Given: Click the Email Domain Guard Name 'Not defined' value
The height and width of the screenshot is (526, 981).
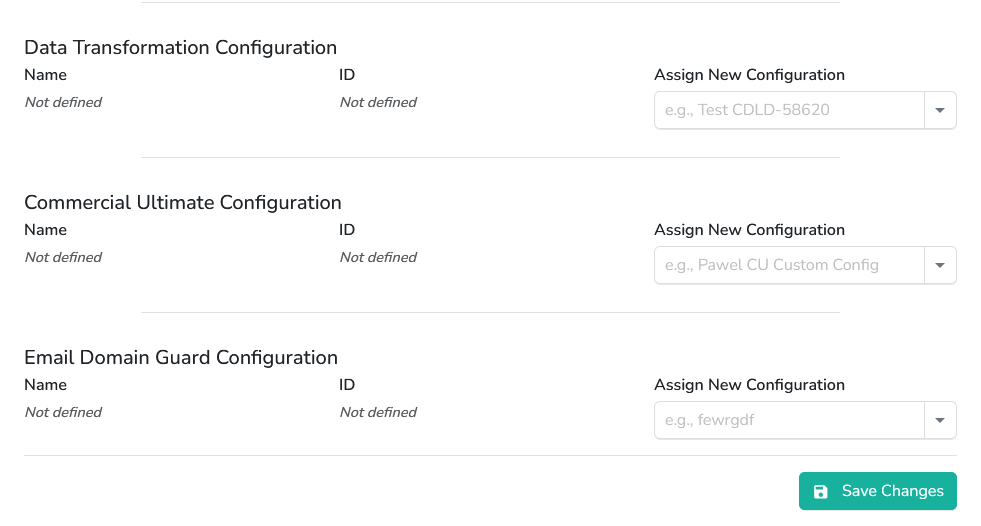Looking at the screenshot, I should [63, 412].
